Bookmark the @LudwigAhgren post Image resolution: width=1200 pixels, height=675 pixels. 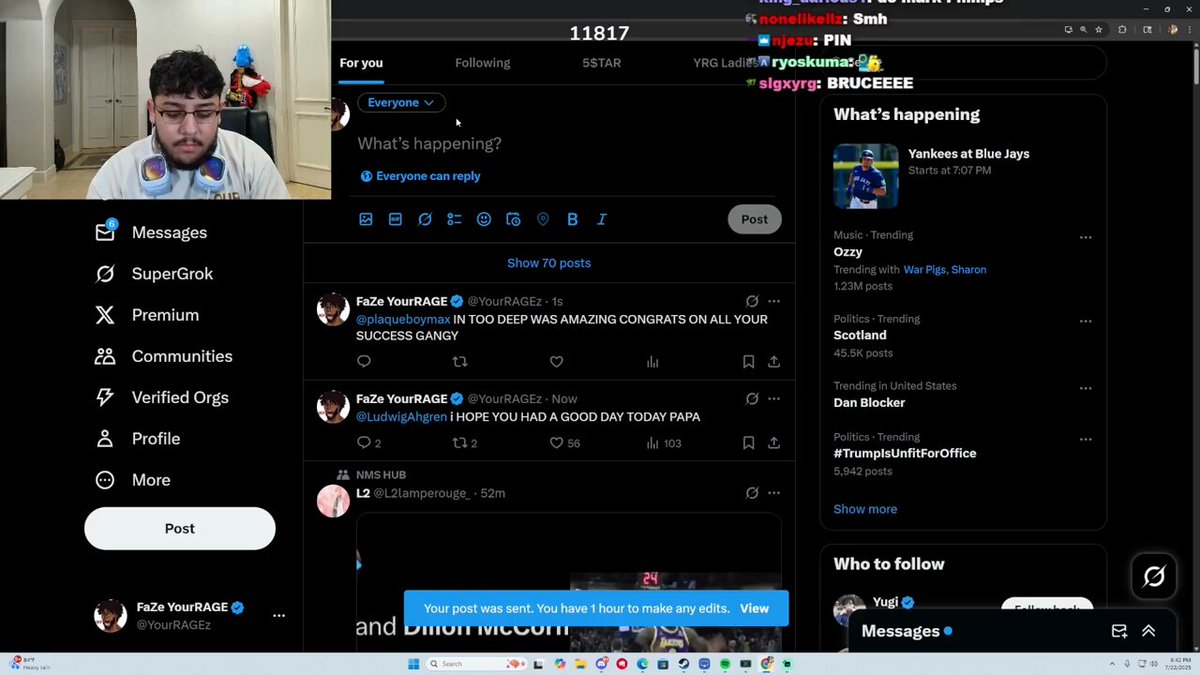(748, 443)
